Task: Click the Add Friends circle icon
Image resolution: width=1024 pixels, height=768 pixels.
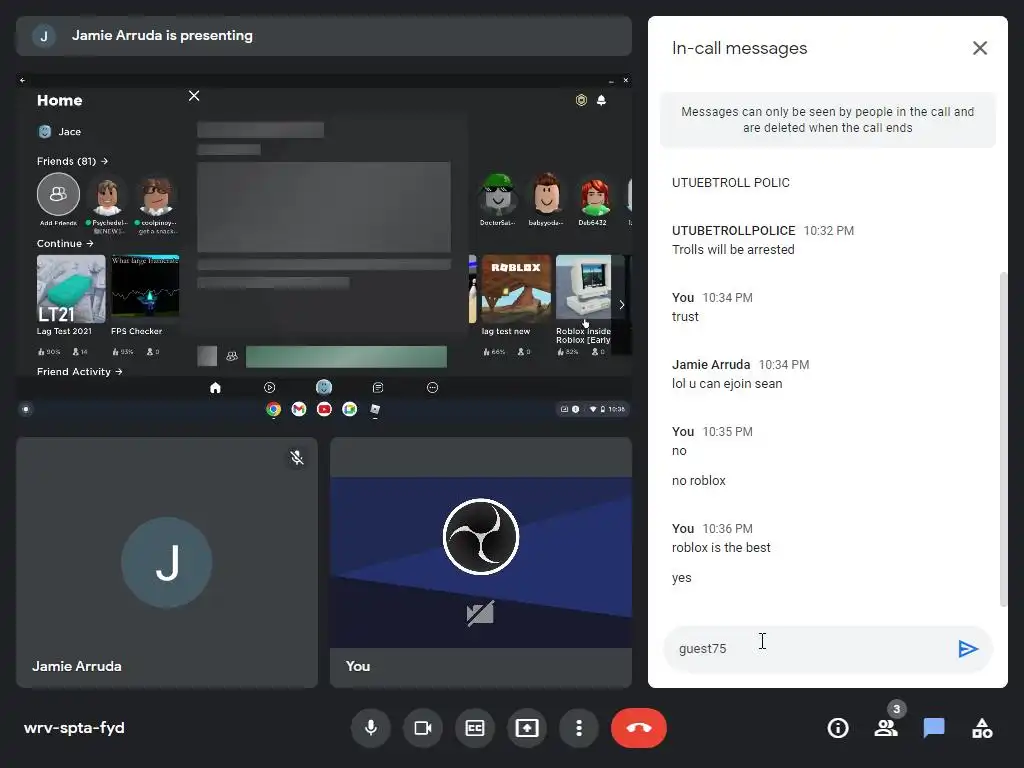Action: 58,194
